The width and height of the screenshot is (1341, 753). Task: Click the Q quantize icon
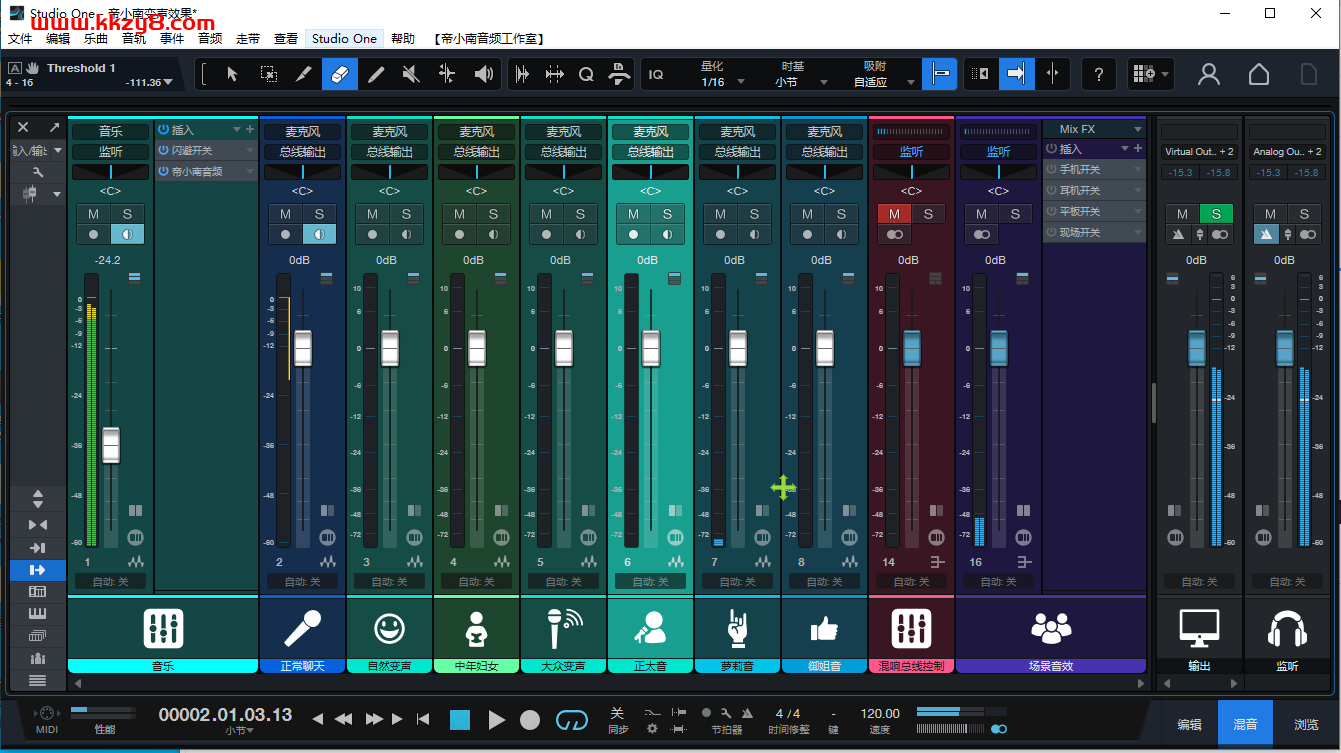tap(586, 74)
